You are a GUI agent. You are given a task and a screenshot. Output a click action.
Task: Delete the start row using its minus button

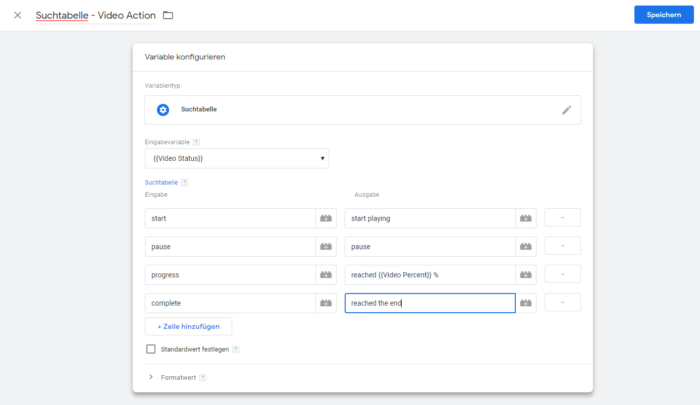pos(562,217)
